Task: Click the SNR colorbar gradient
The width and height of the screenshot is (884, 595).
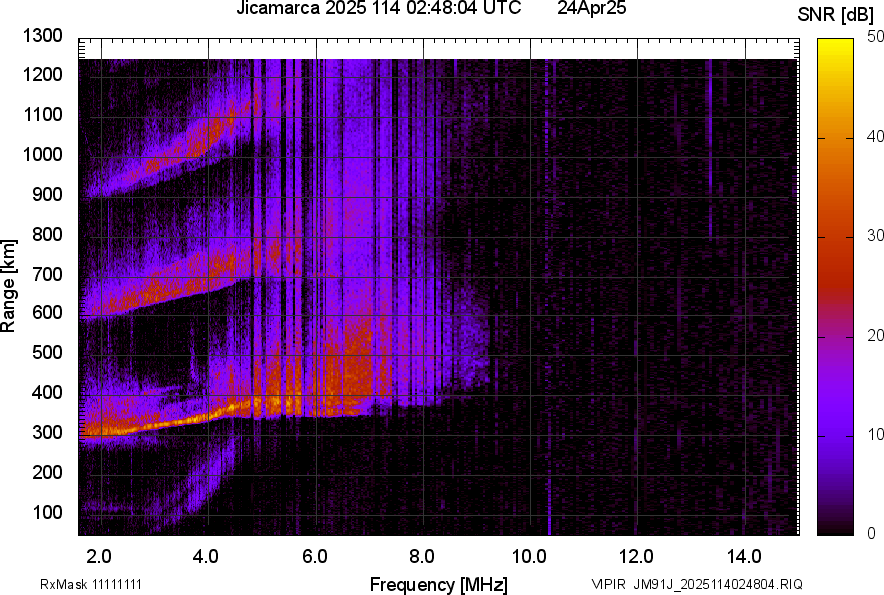Action: [836, 287]
